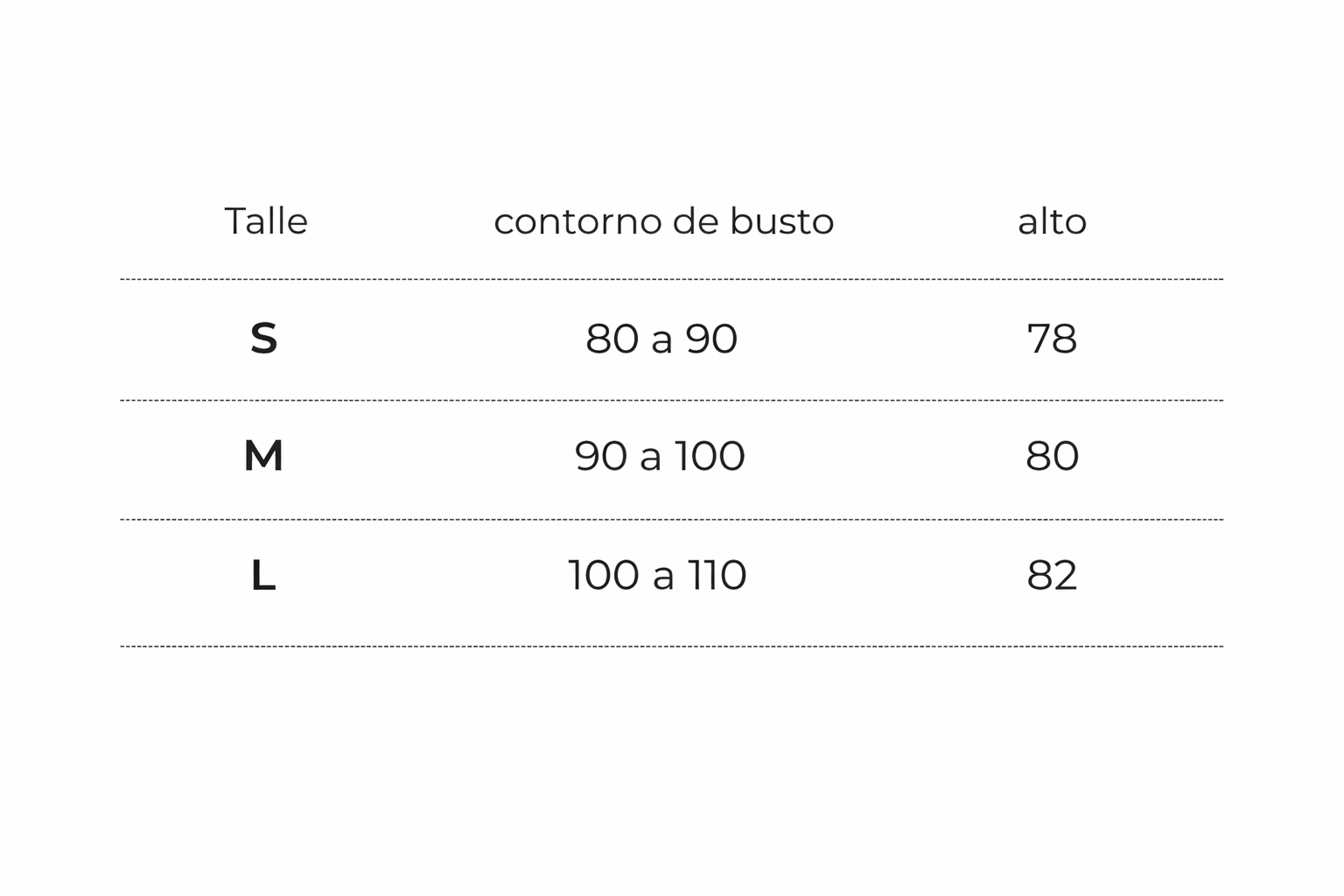1344x896 pixels.
Task: Click the number 100 in the M row
Action: pyautogui.click(x=709, y=456)
